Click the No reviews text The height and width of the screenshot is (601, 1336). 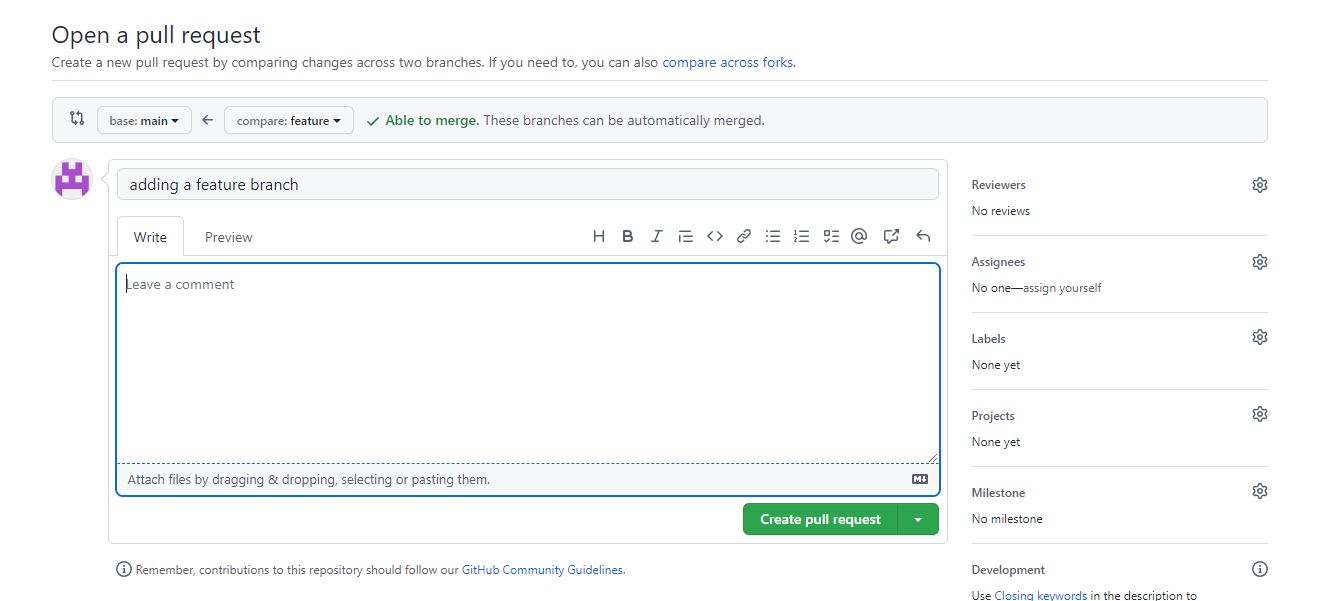[x=1001, y=211]
